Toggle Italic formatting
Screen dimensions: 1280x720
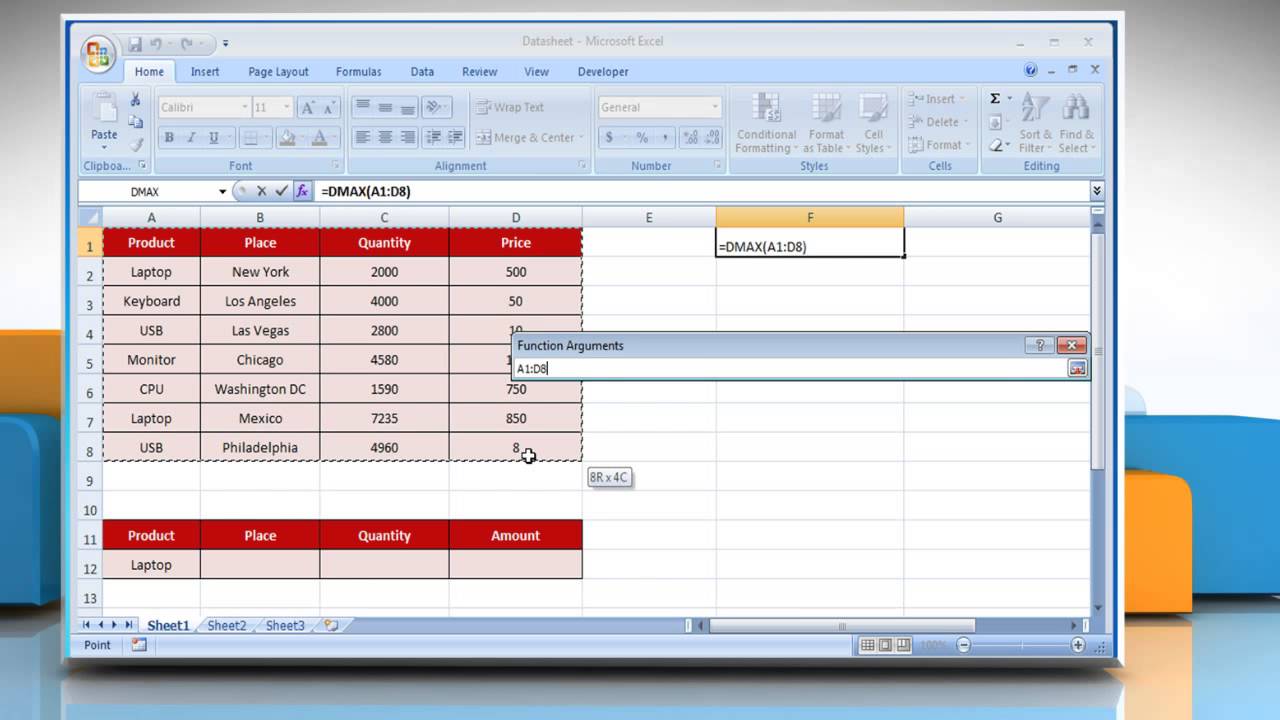click(191, 138)
